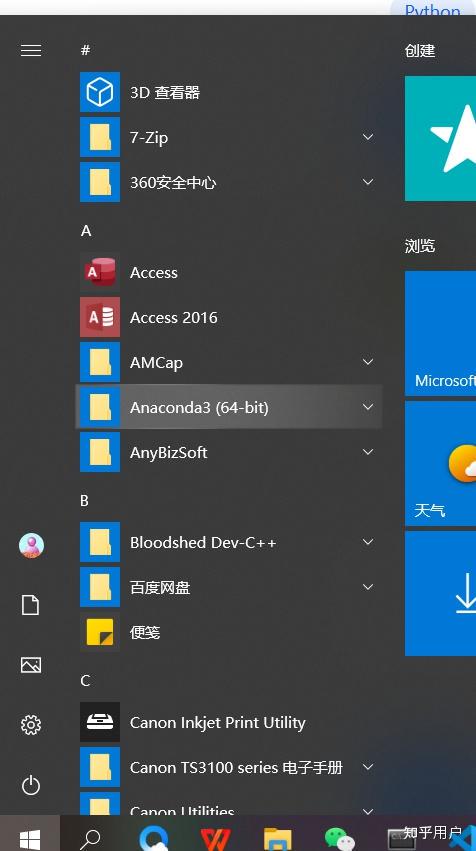This screenshot has width=476, height=851.
Task: Click the user account avatar
Action: pos(31,545)
